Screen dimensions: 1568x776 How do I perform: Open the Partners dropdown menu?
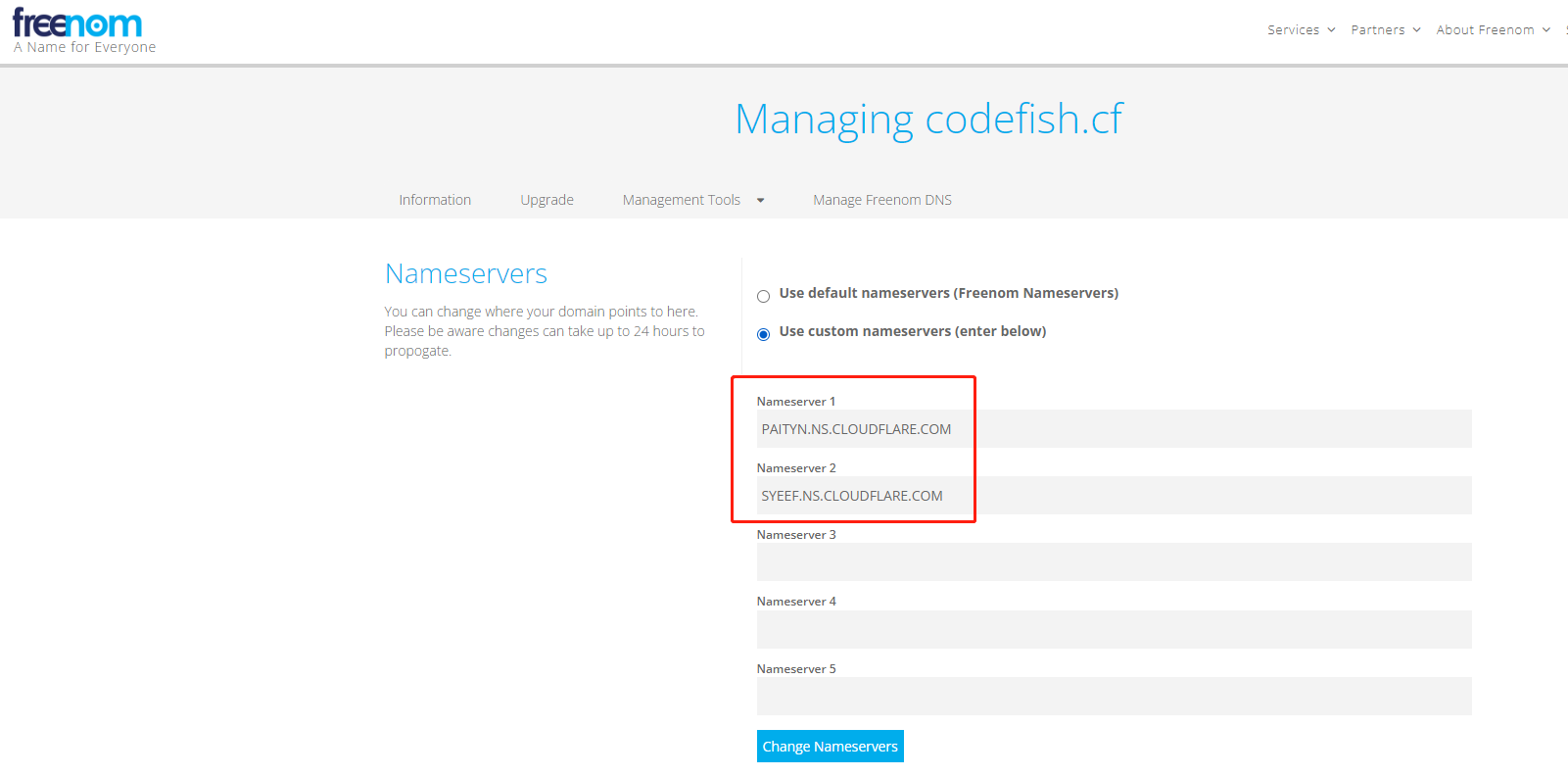coord(1386,30)
